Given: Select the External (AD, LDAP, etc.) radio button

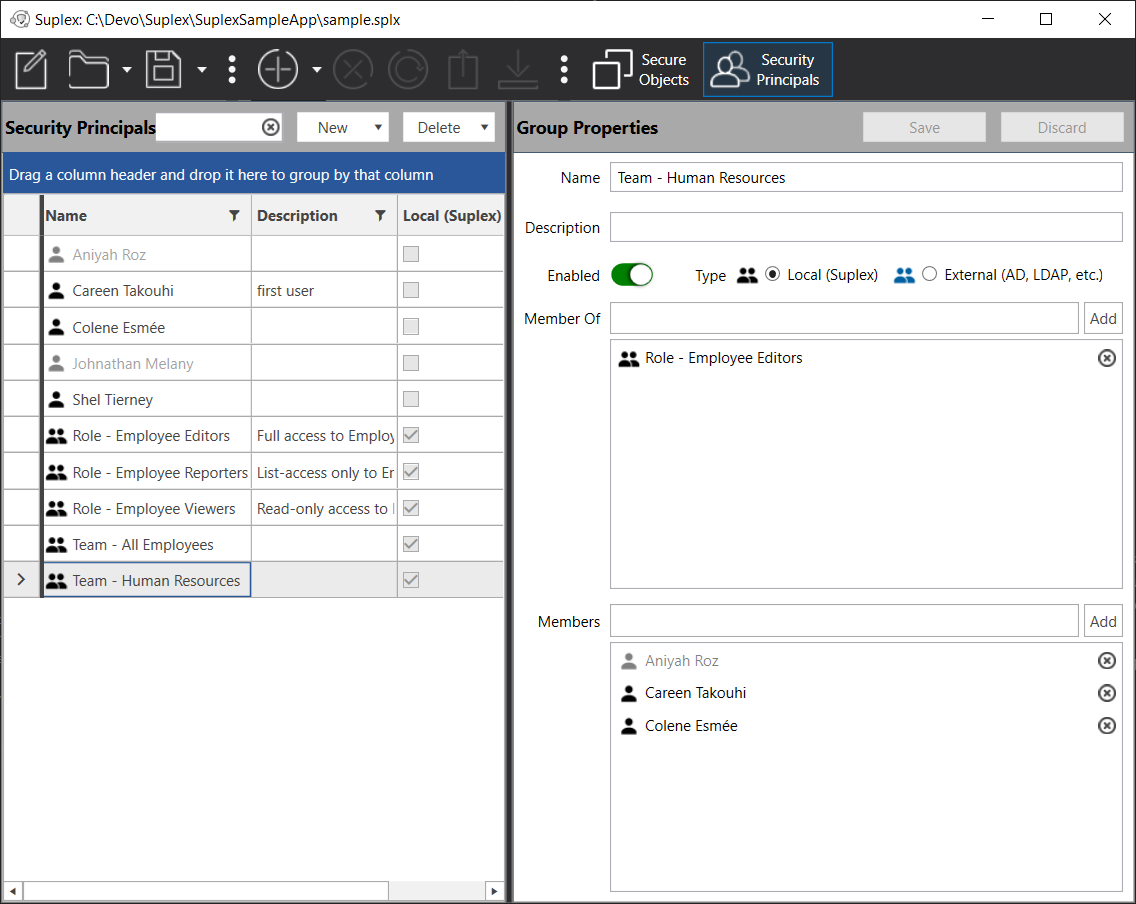Looking at the screenshot, I should pos(930,275).
